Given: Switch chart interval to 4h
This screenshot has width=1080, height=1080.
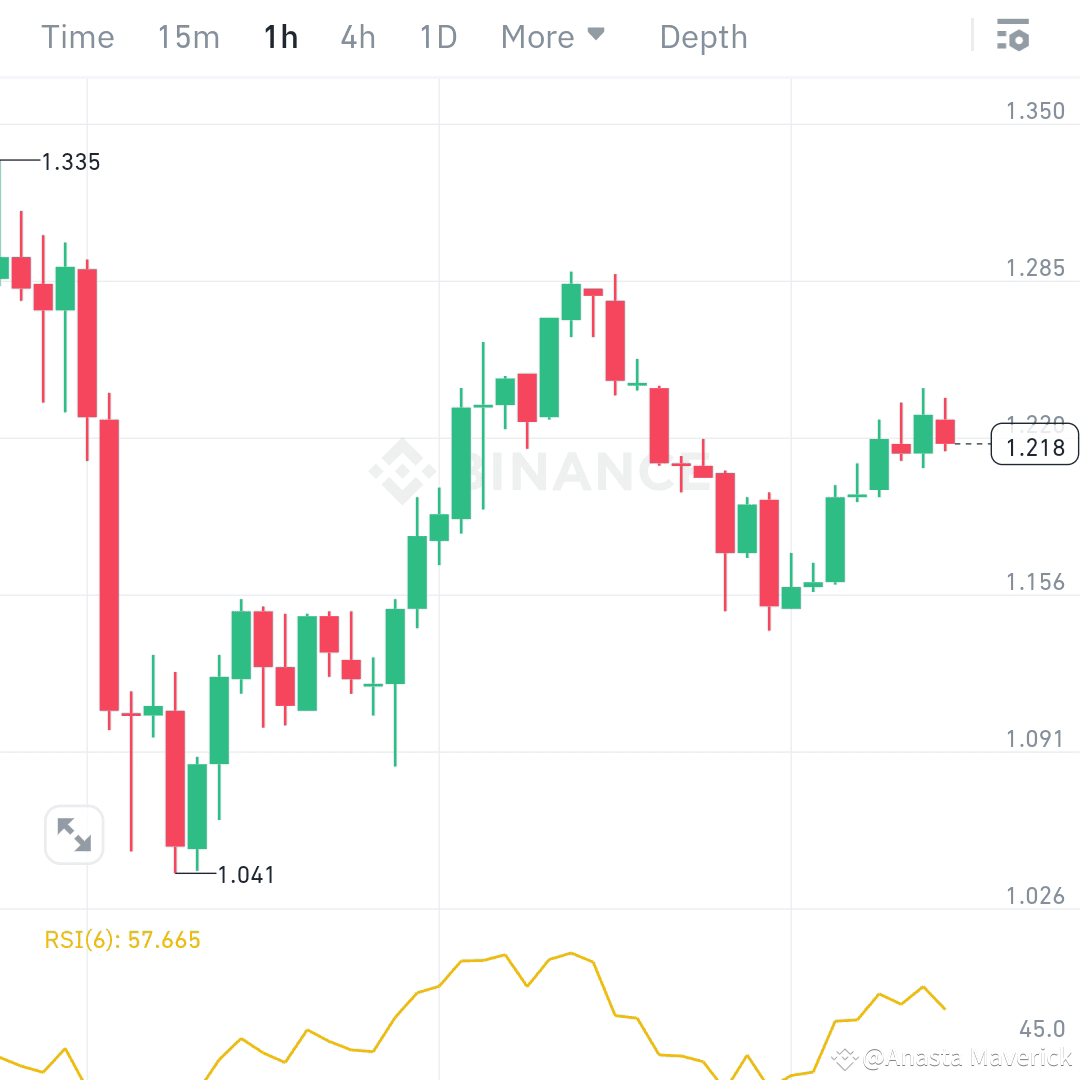Looking at the screenshot, I should click(x=357, y=36).
